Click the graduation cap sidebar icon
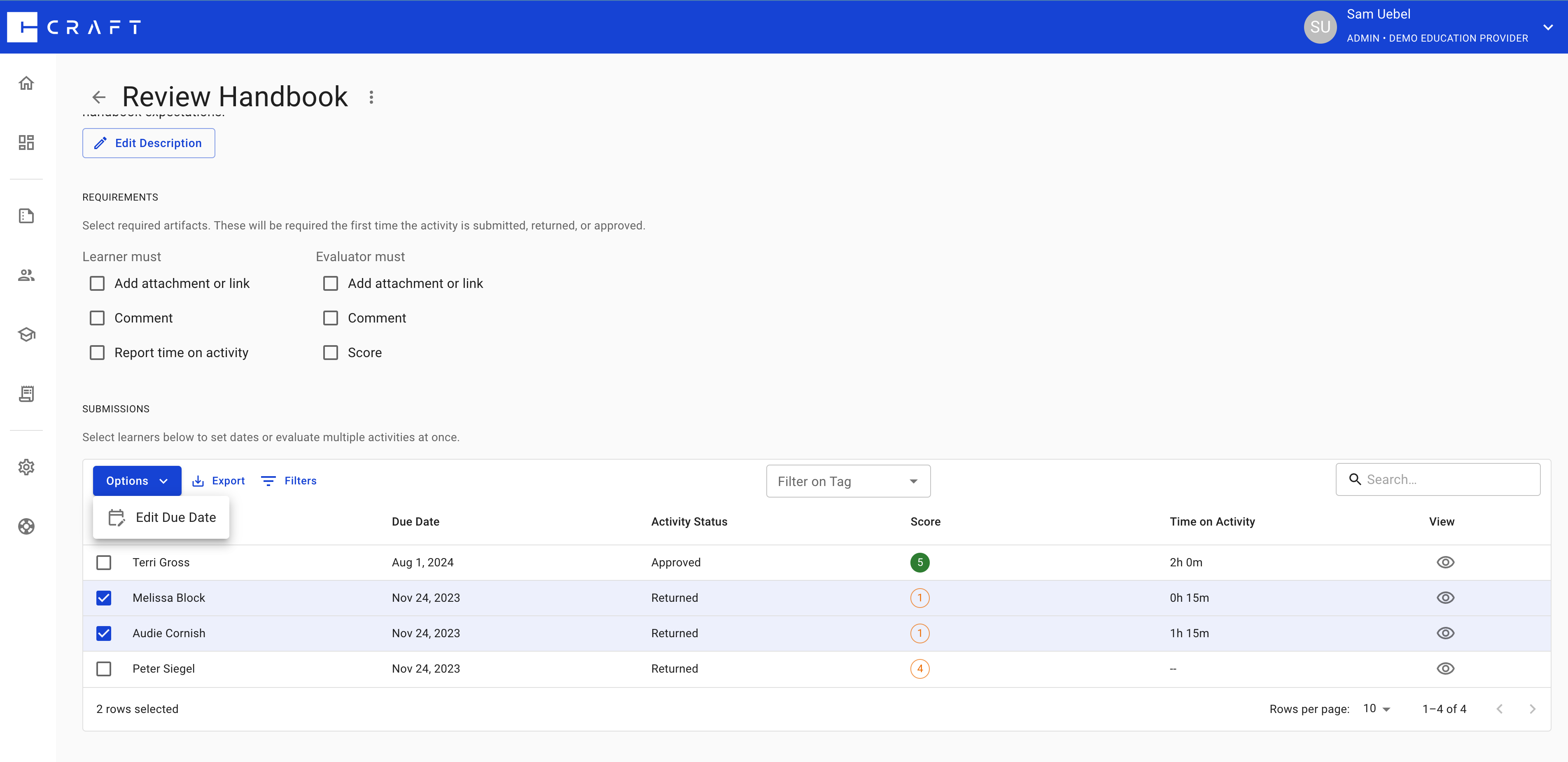Image resolution: width=1568 pixels, height=762 pixels. point(27,334)
